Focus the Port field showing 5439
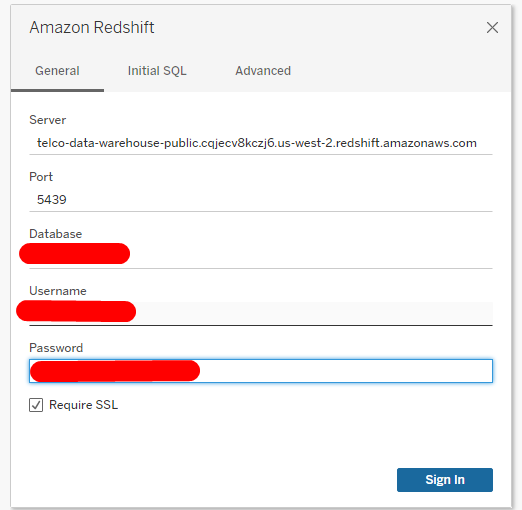Viewport: 522px width, 510px height. [261, 200]
